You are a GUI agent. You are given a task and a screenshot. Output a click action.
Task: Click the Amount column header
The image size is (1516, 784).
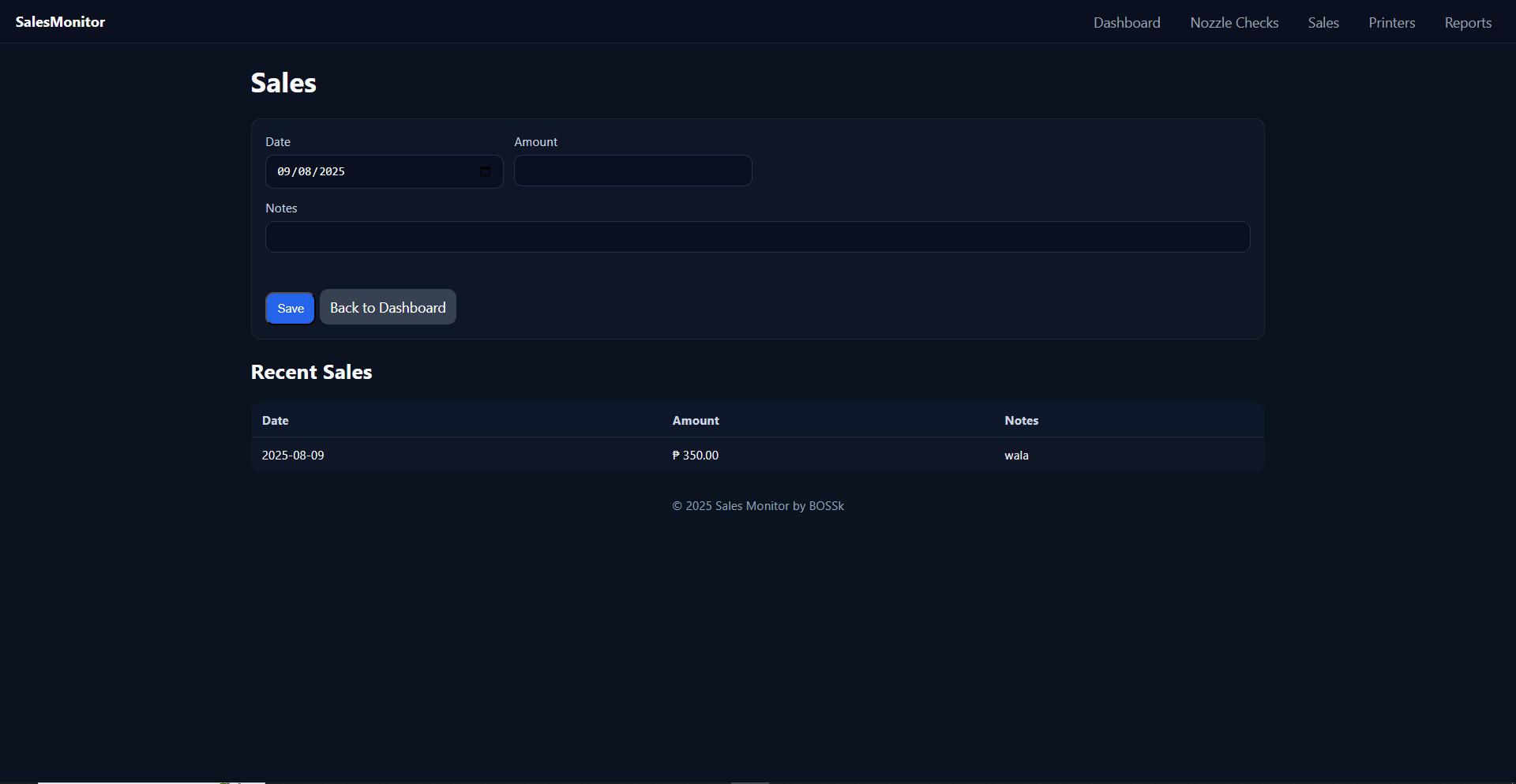[x=695, y=420]
